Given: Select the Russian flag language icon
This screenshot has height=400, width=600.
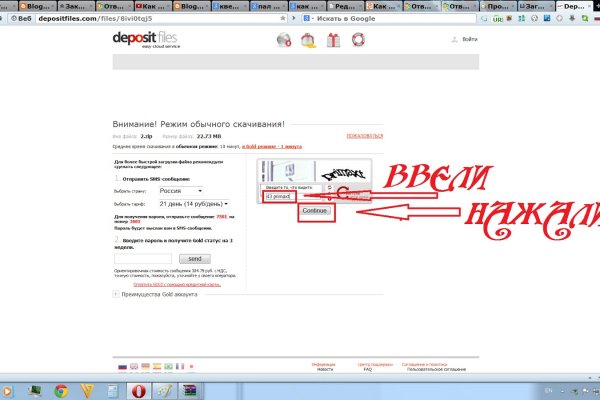Looking at the screenshot, I should [x=122, y=367].
